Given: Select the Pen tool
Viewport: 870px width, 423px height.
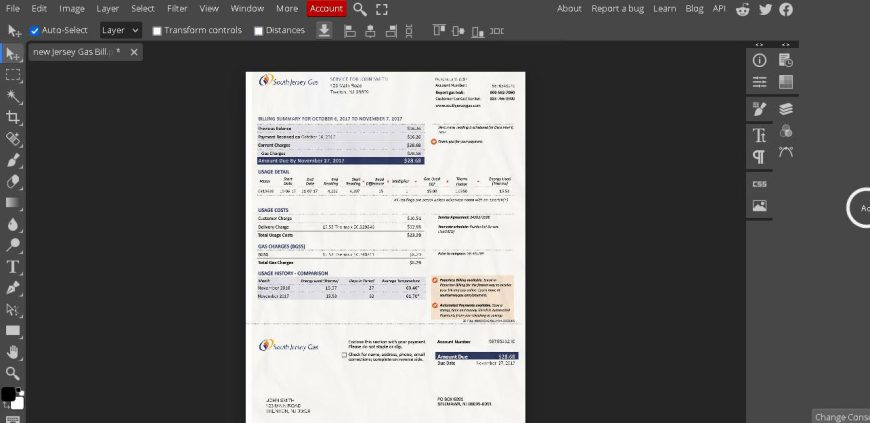Looking at the screenshot, I should pos(13,288).
